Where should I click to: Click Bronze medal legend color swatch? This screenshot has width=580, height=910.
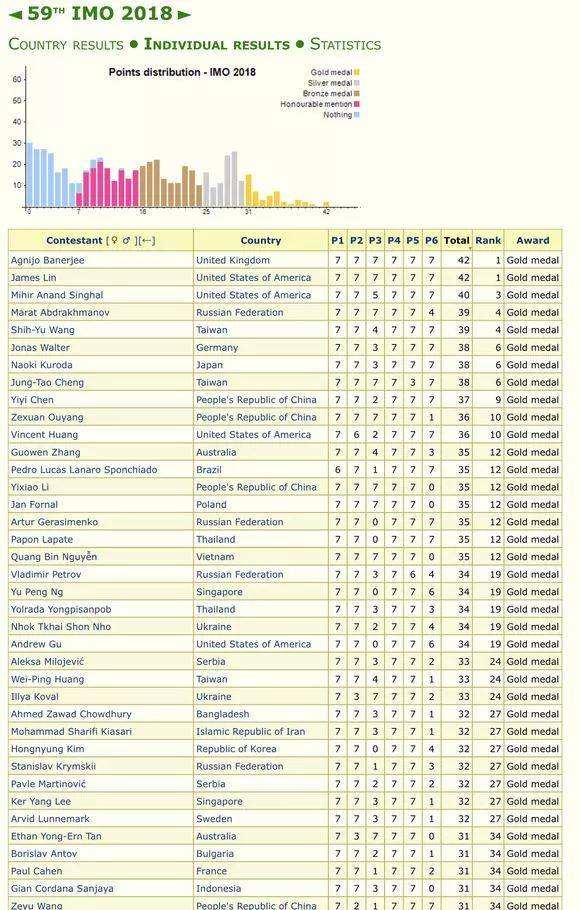tap(357, 93)
